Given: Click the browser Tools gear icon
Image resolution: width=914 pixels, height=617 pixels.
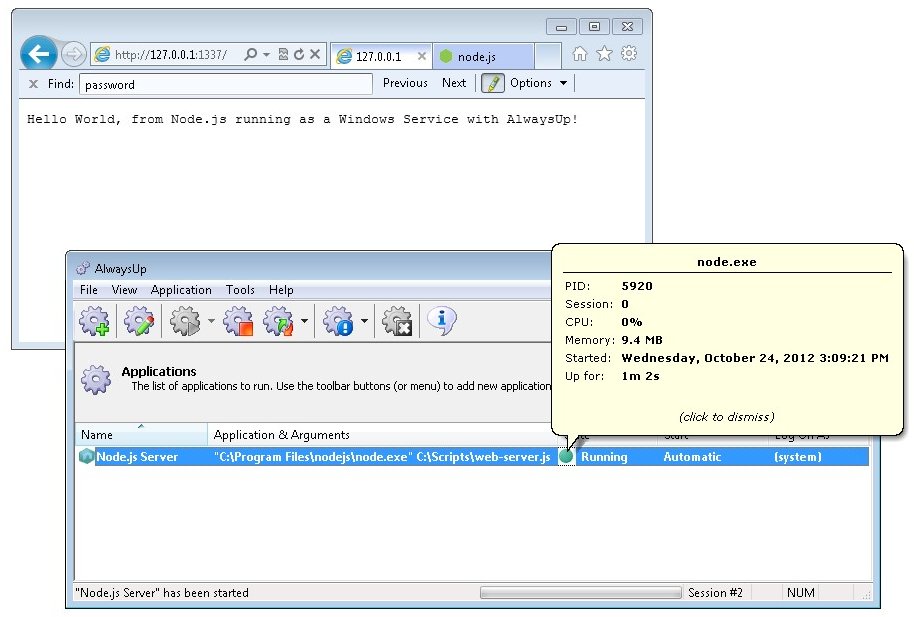Looking at the screenshot, I should 629,54.
